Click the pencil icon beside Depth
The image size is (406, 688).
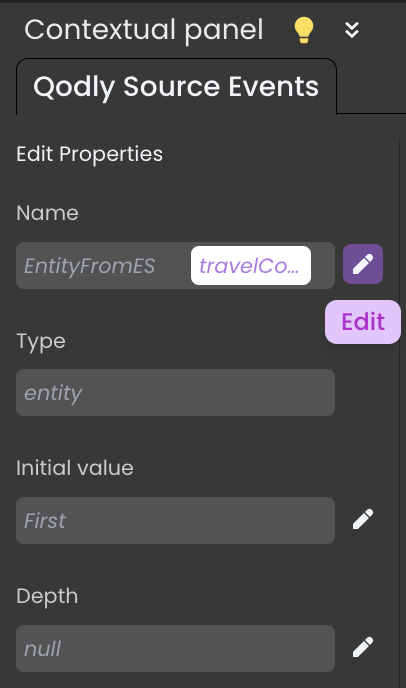363,648
